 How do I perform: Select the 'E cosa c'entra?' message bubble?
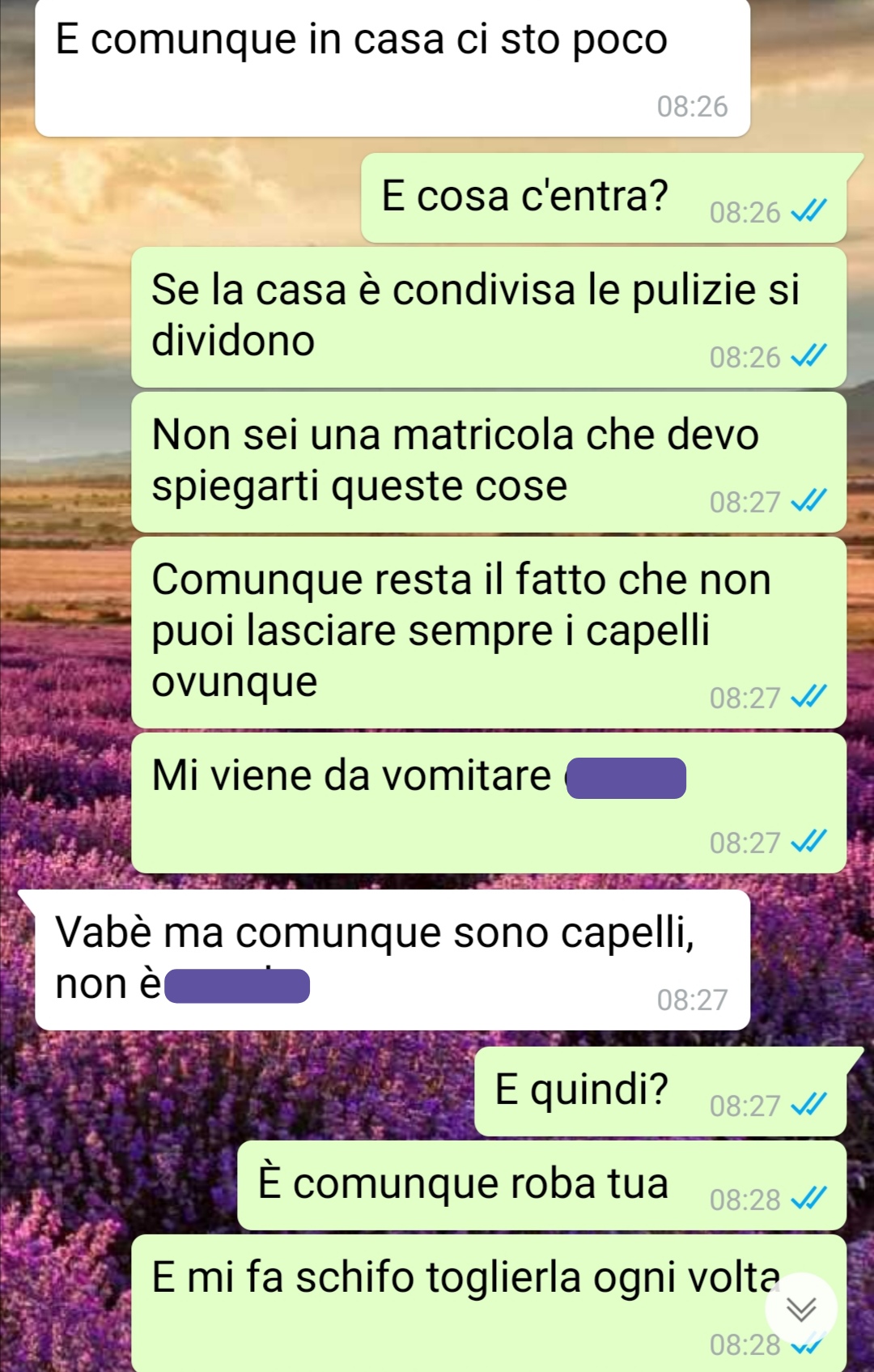click(x=604, y=198)
